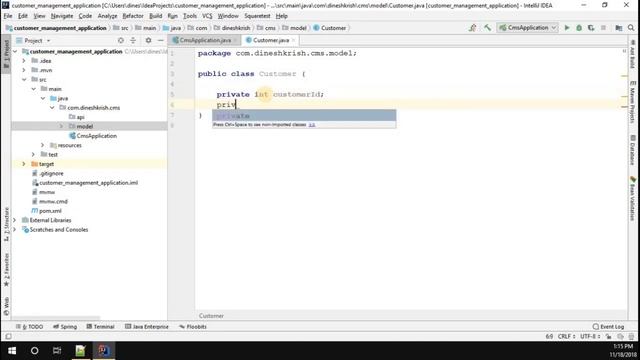The width and height of the screenshot is (640, 360).
Task: Open the Spring tool window
Action: tap(65, 327)
